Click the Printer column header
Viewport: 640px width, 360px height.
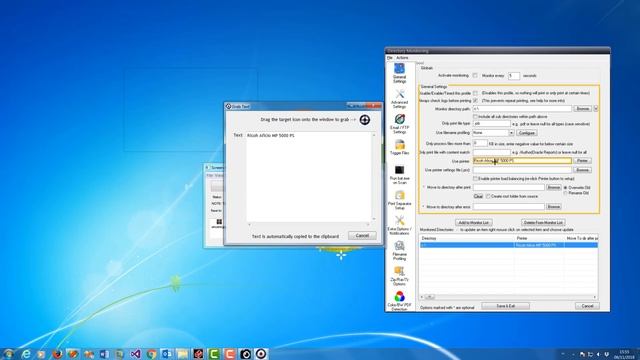(x=539, y=238)
